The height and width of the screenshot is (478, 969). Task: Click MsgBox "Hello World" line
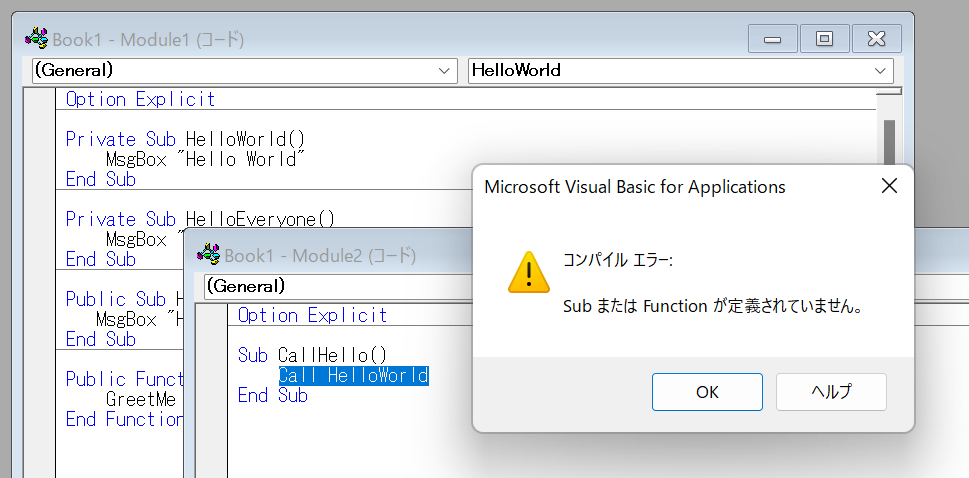pyautogui.click(x=206, y=160)
